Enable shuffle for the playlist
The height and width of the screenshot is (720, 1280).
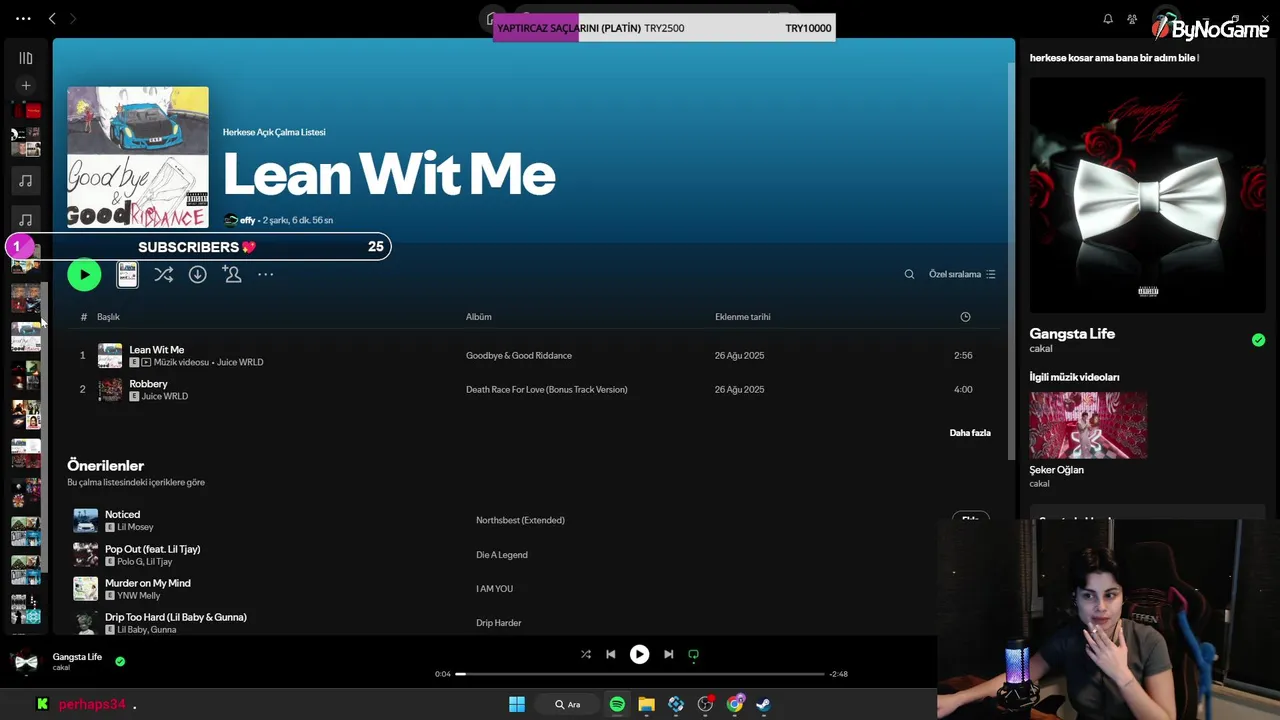coord(164,274)
